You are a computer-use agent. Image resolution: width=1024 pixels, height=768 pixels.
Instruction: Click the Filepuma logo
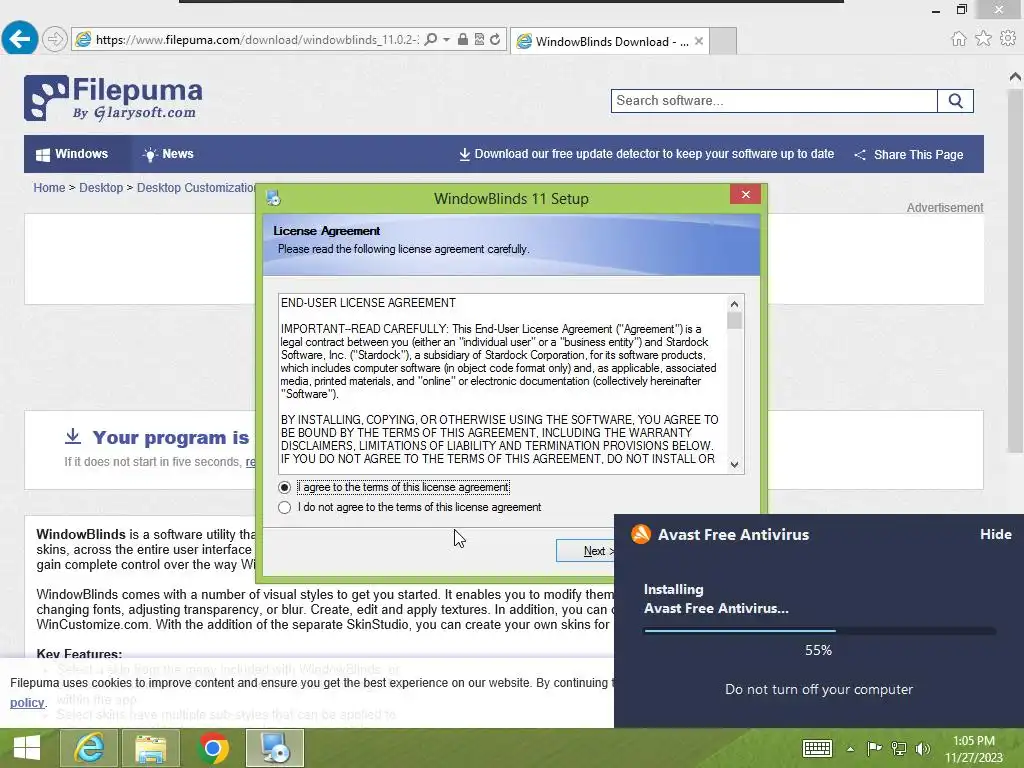pyautogui.click(x=113, y=98)
